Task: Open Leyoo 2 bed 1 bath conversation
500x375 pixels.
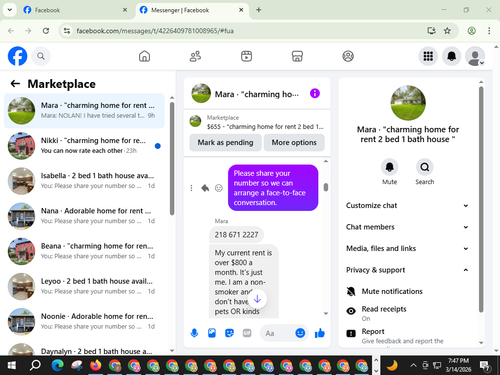Action: [84, 286]
